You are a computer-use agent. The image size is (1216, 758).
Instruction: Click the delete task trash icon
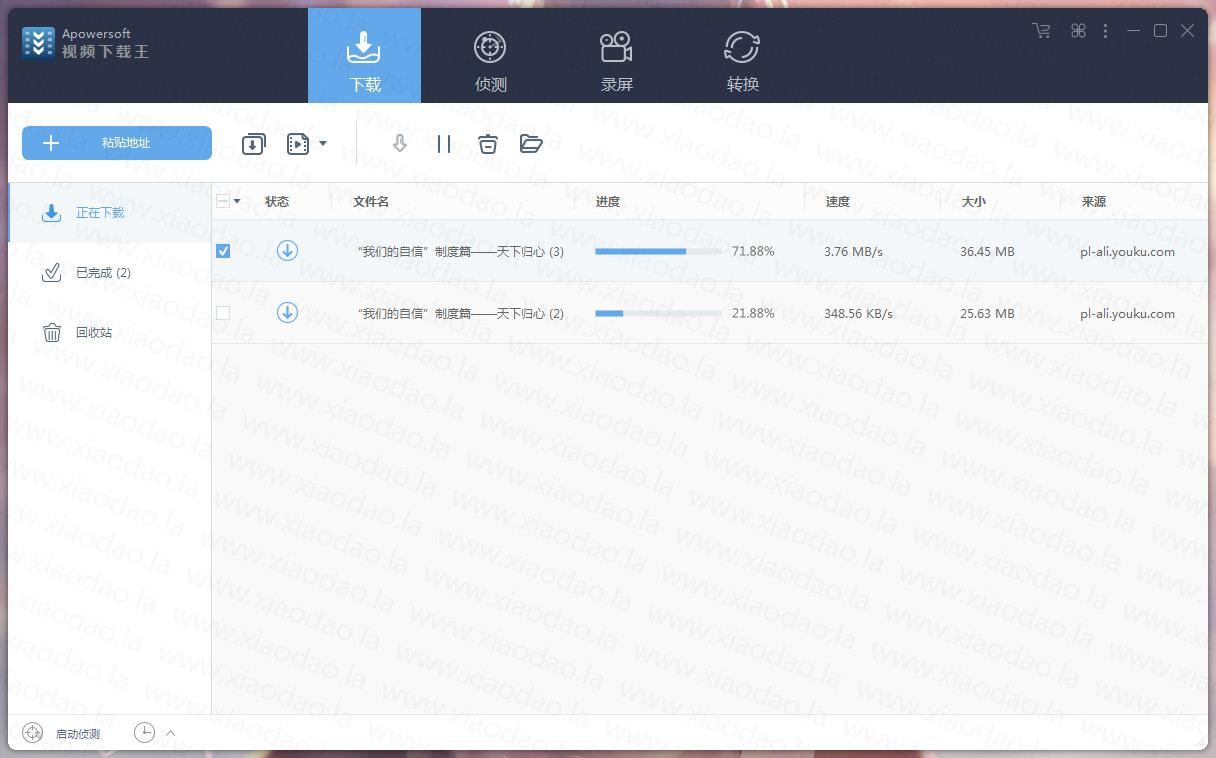[487, 144]
